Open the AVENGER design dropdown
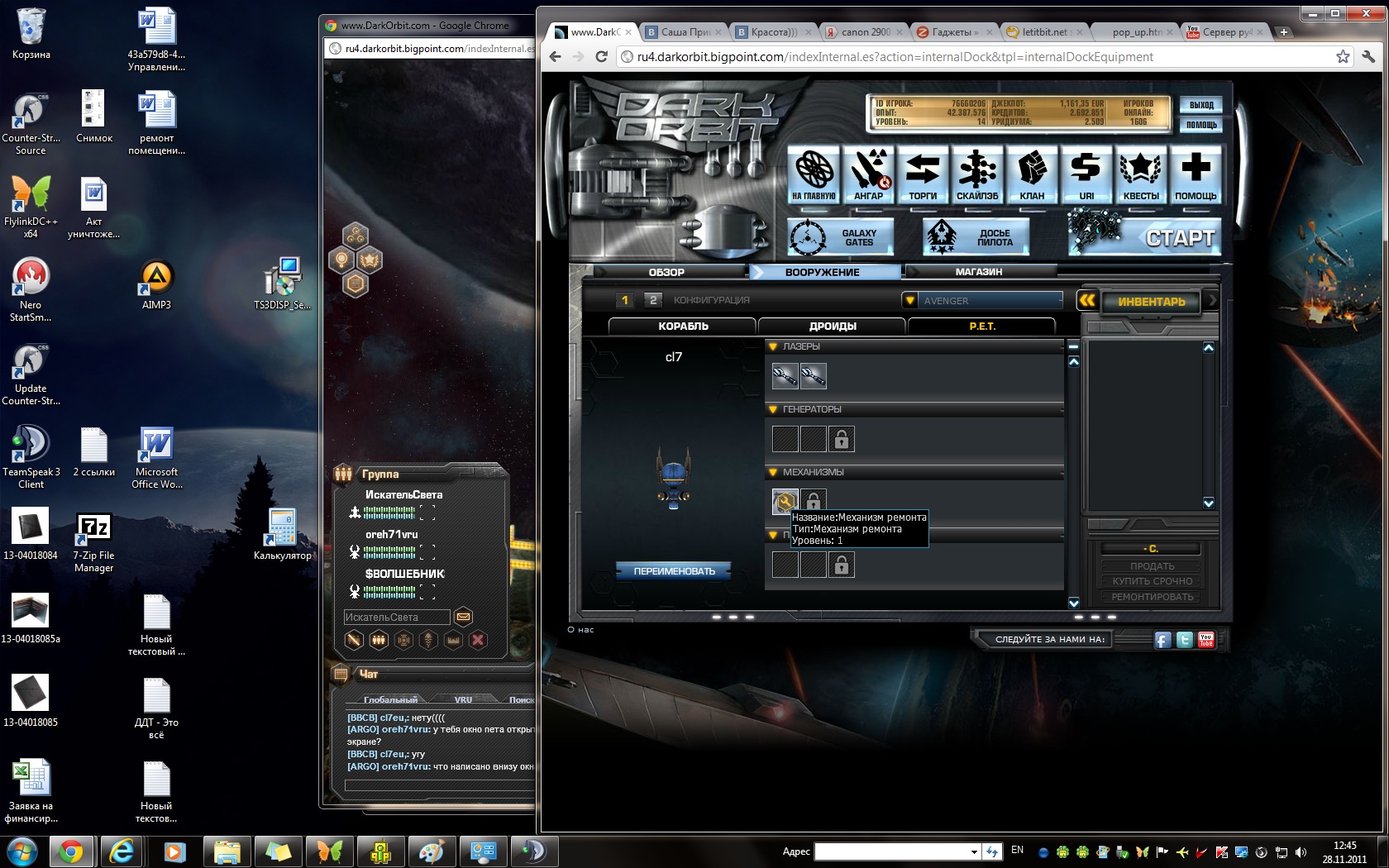Image resolution: width=1389 pixels, height=868 pixels. coord(982,300)
